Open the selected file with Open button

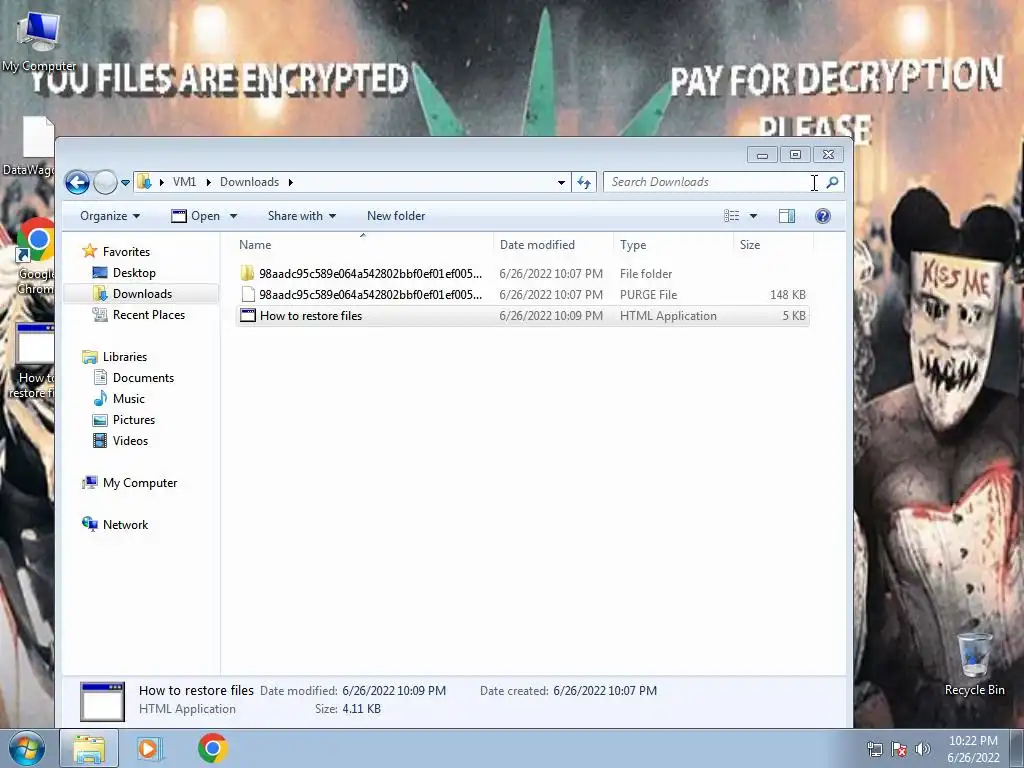pyautogui.click(x=196, y=216)
